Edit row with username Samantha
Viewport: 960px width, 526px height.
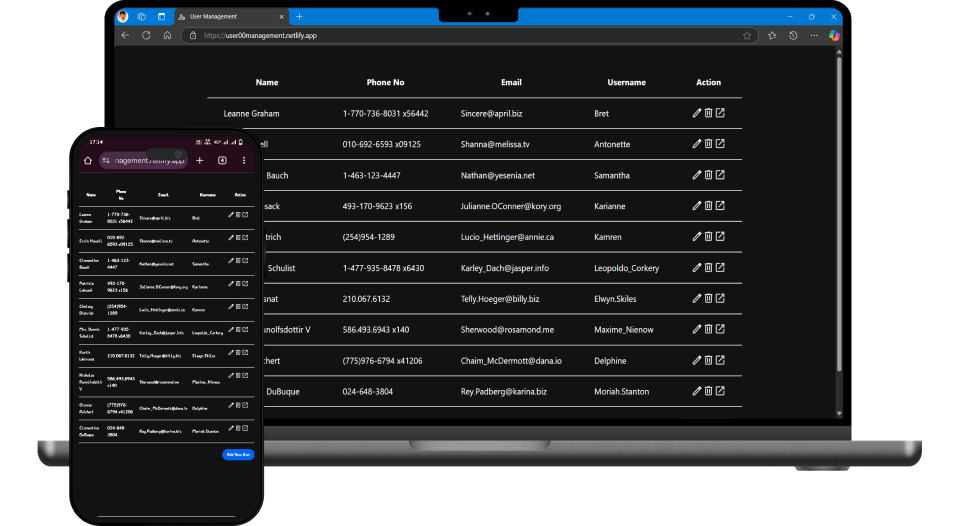[697, 175]
